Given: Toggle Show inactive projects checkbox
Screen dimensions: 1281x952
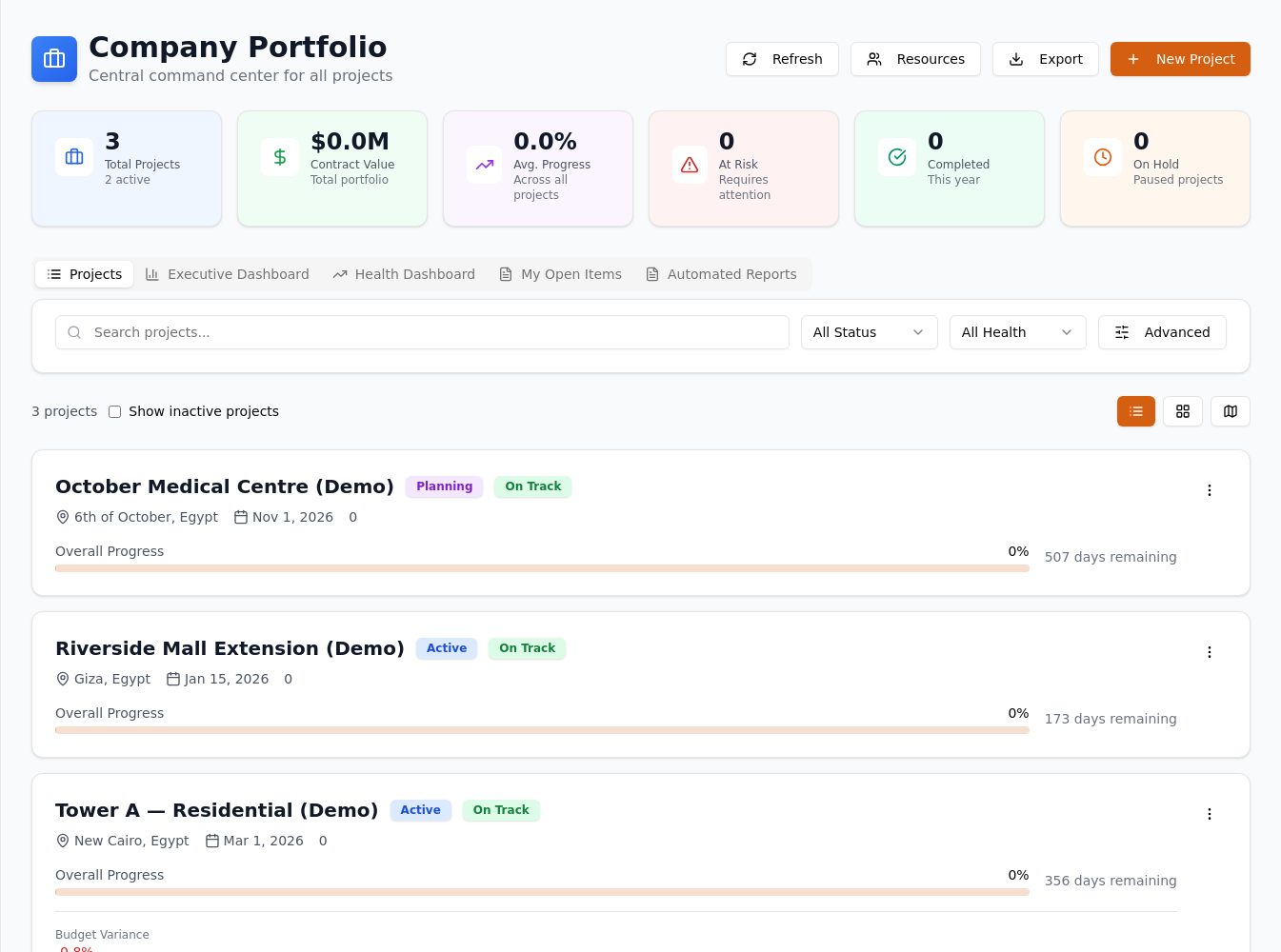Looking at the screenshot, I should point(114,411).
